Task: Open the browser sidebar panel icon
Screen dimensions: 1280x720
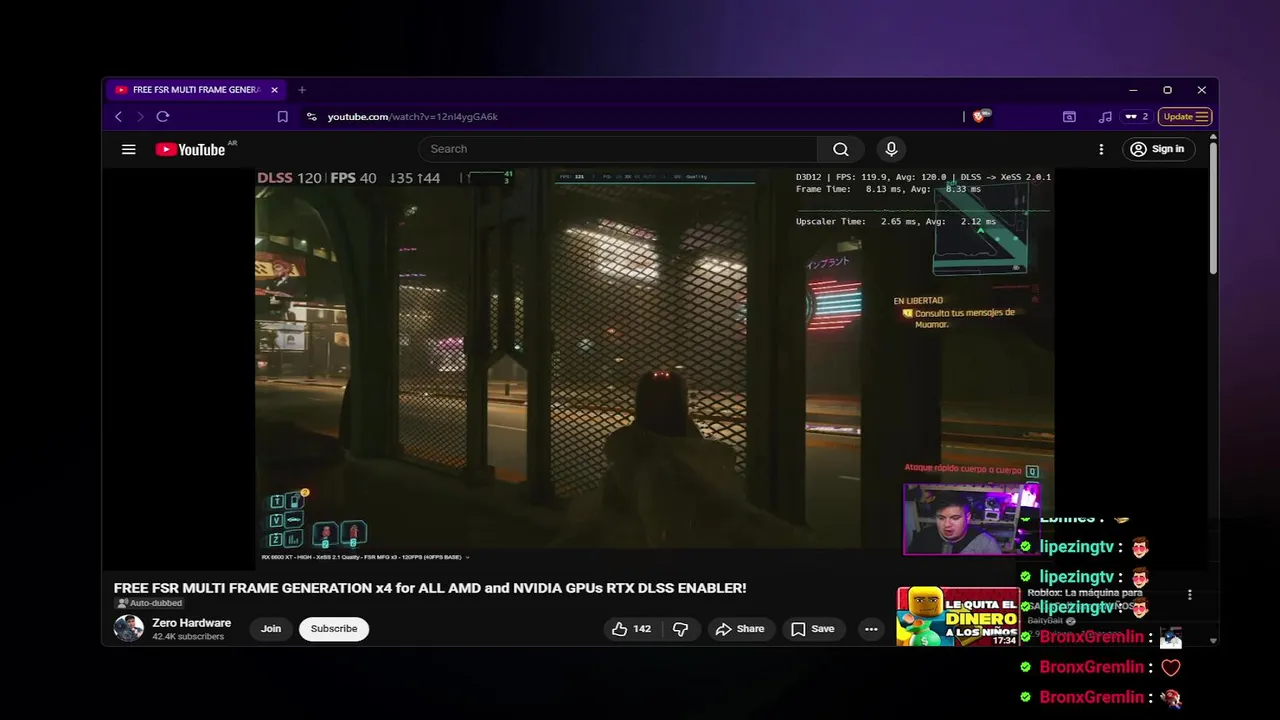Action: (x=1069, y=117)
